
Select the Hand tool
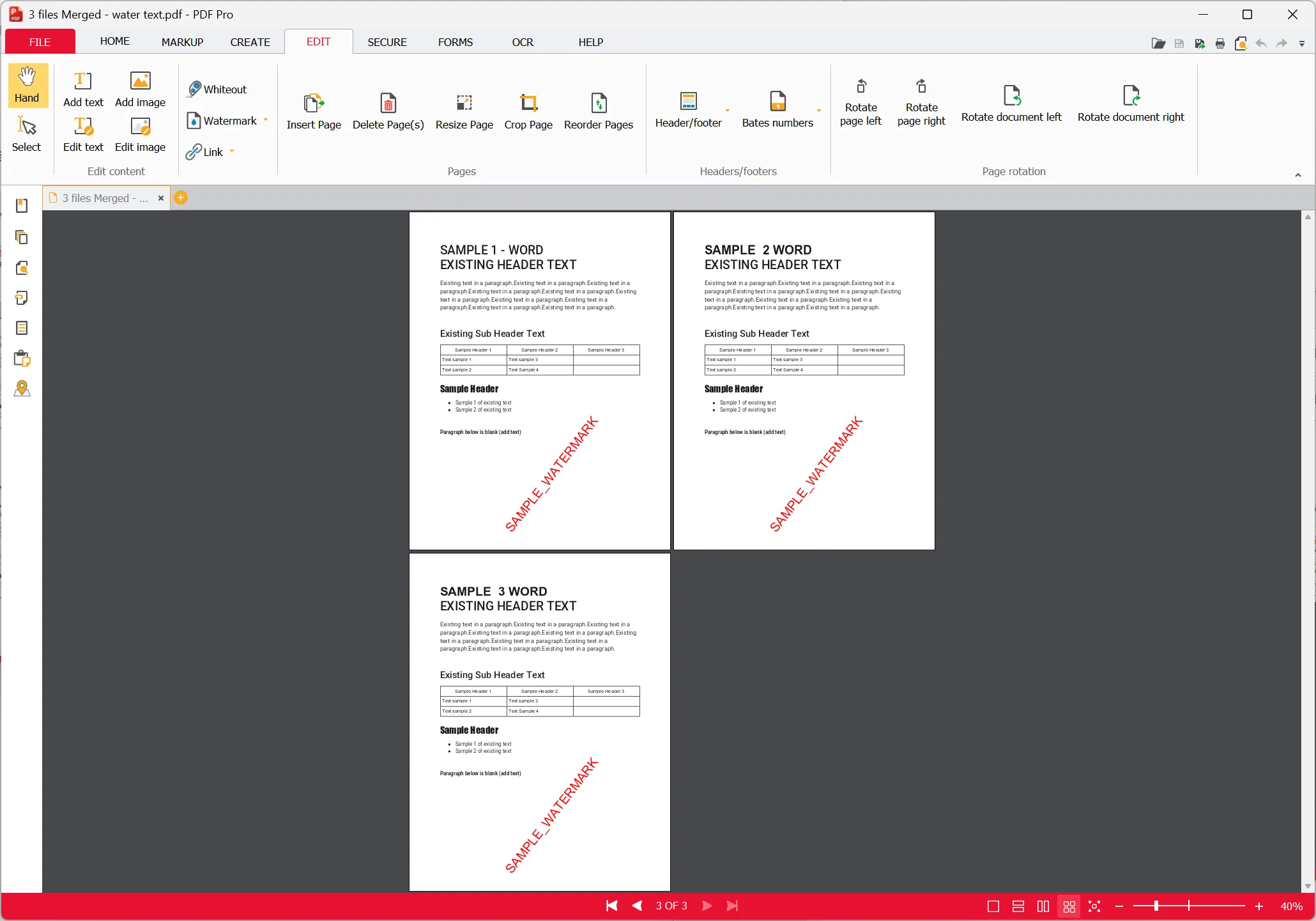[27, 84]
